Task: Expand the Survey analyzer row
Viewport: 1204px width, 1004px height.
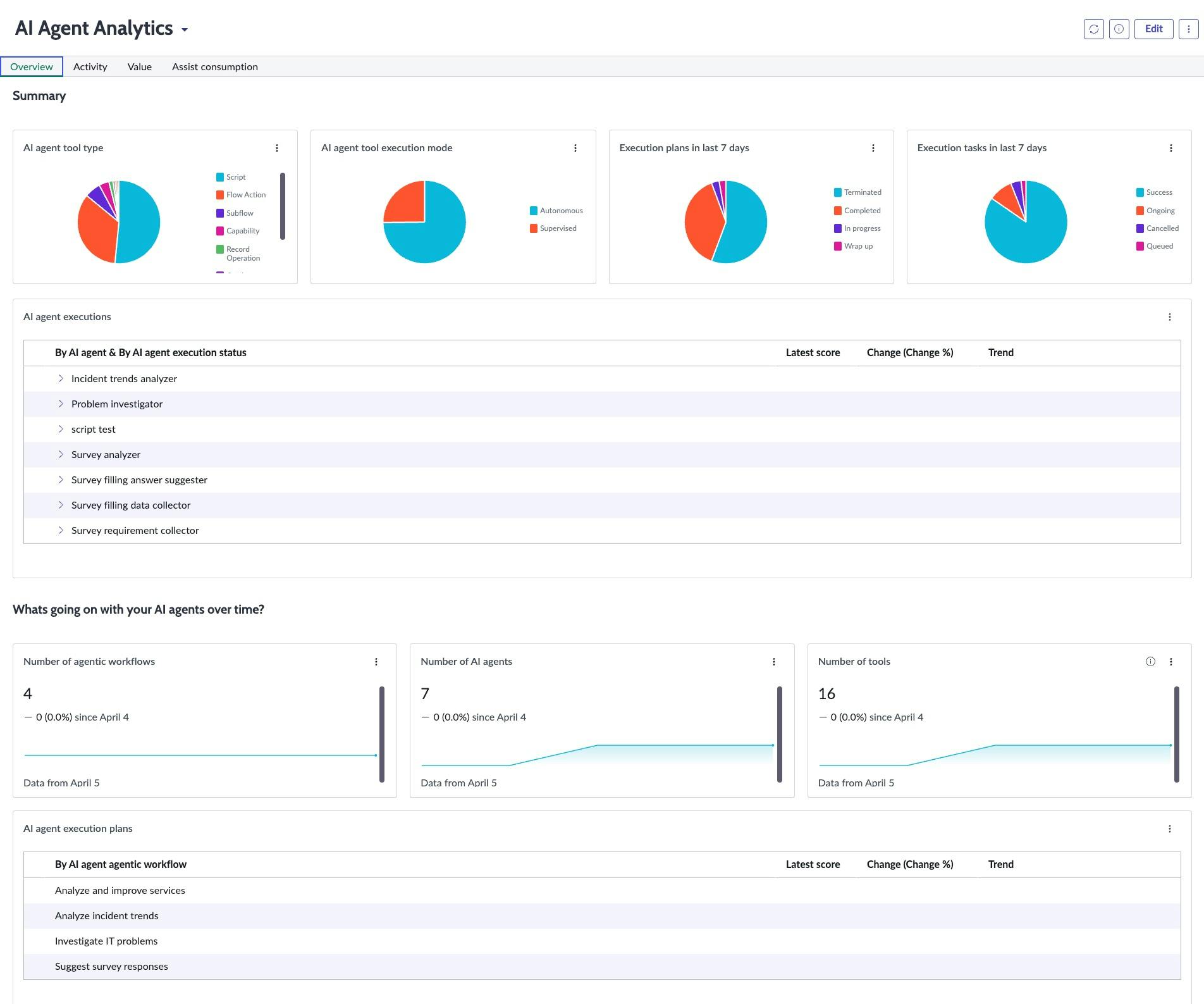Action: pyautogui.click(x=61, y=454)
